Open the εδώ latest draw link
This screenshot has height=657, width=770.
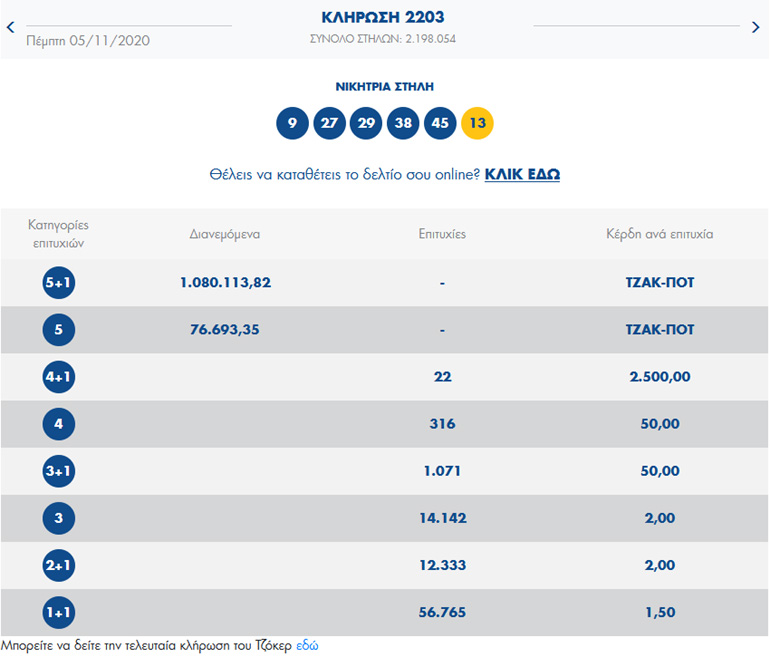307,646
